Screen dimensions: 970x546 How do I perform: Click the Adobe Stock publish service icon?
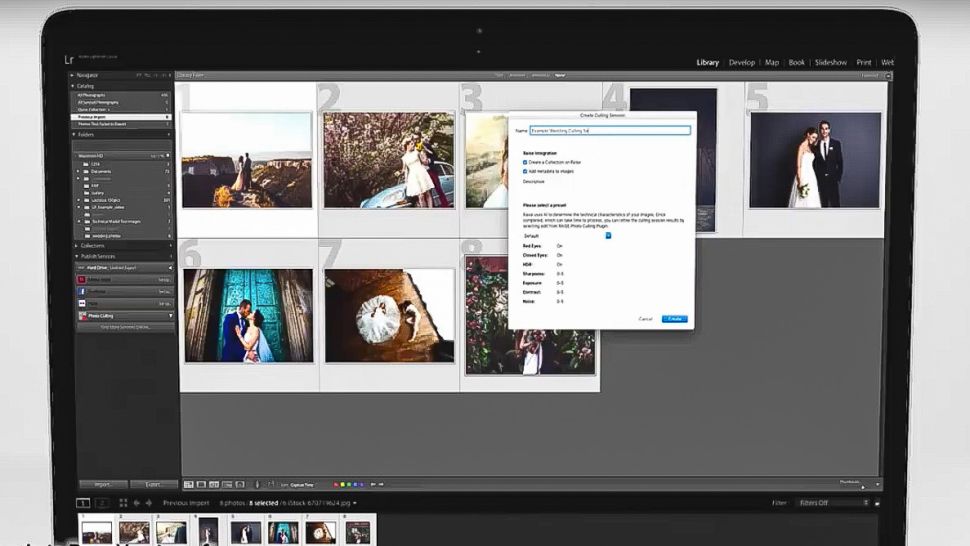82,279
